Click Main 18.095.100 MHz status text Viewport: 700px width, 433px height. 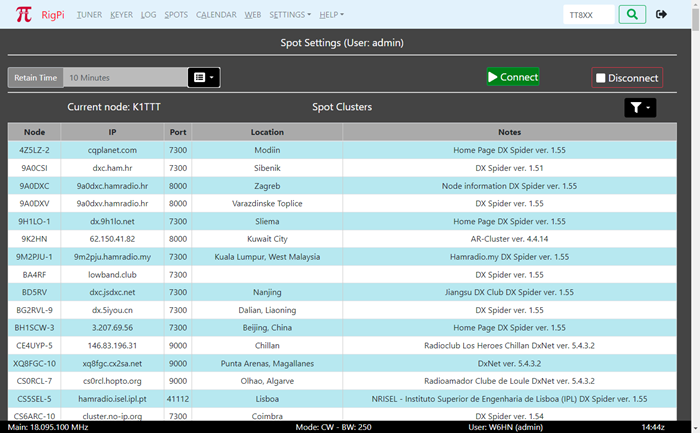pos(48,427)
